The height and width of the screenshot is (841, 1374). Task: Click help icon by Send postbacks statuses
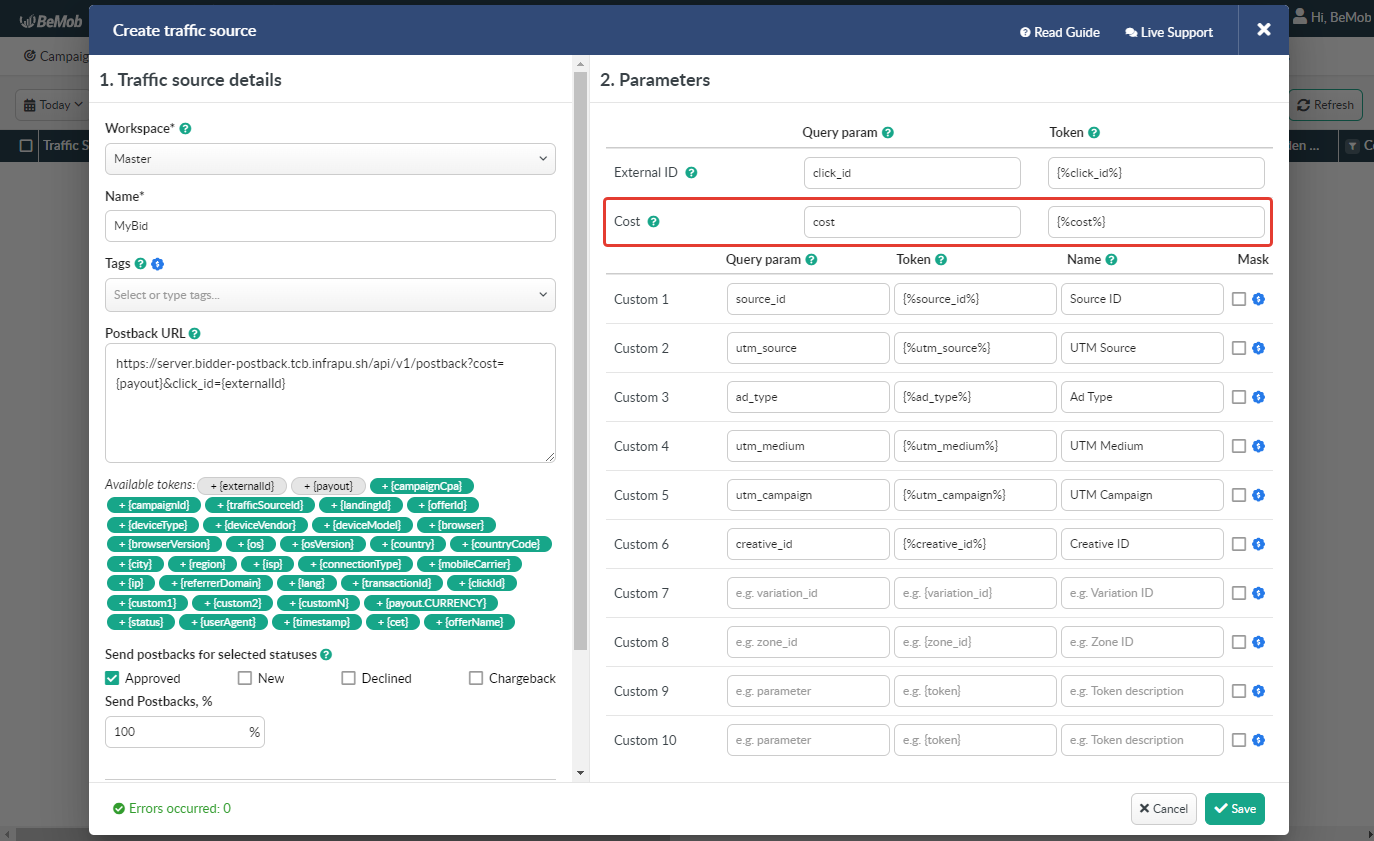[326, 655]
